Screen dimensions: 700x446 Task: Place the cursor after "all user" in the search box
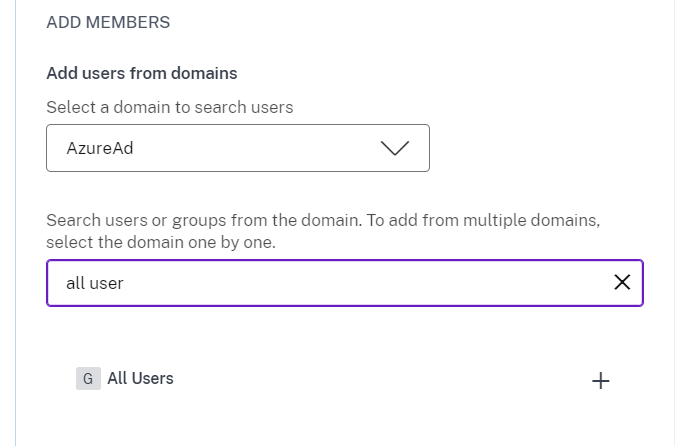coord(126,283)
